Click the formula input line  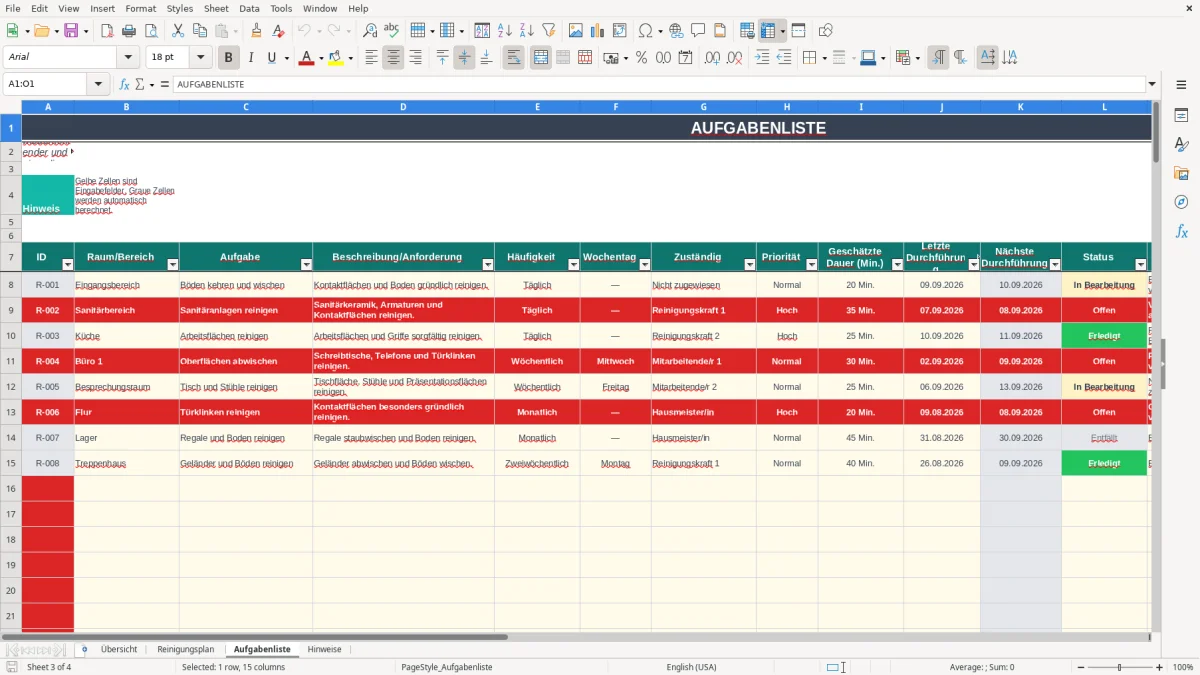tap(658, 84)
